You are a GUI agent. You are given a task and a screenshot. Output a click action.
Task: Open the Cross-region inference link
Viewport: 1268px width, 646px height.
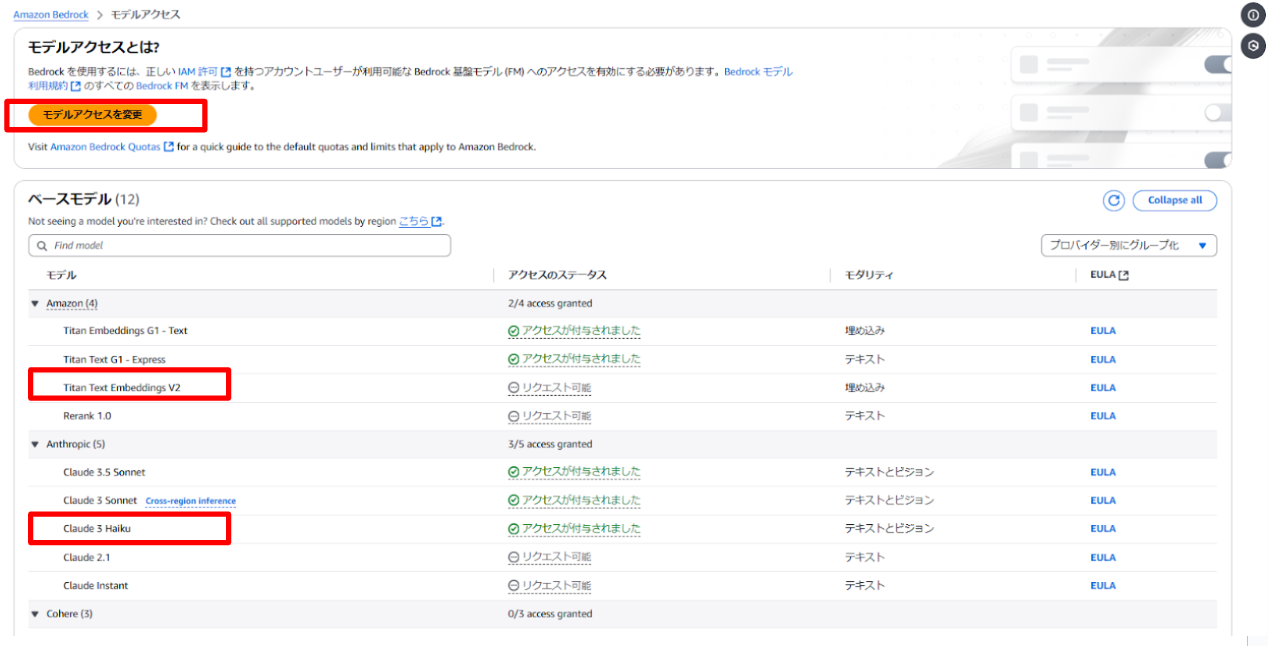[191, 501]
